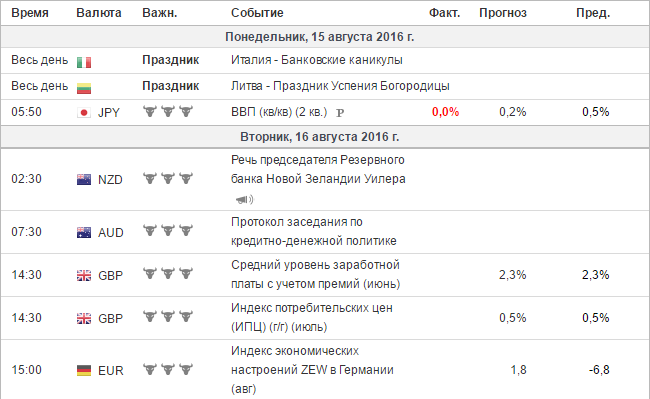Open Средний уровень заработной платы event
Screen dimensions: 650x399
tap(315, 274)
